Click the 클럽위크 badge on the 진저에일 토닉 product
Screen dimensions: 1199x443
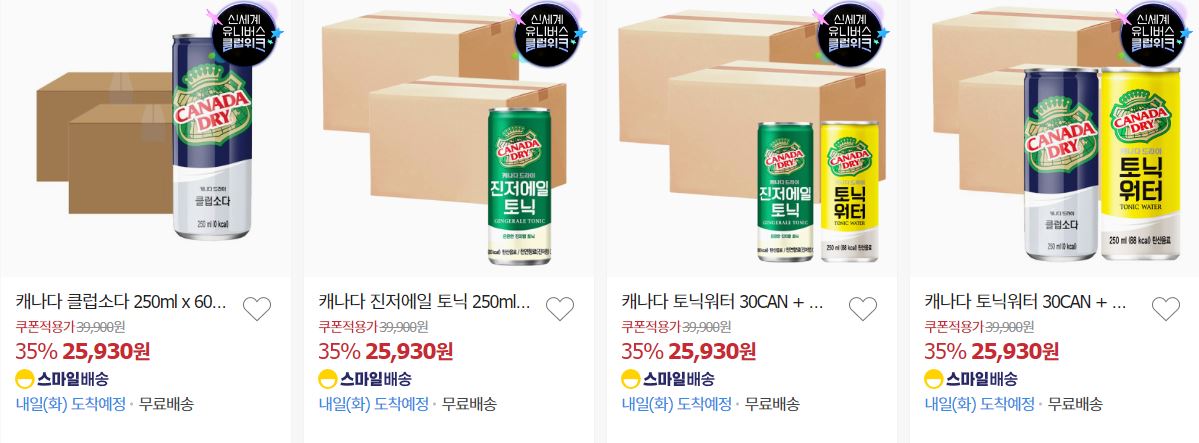[548, 33]
